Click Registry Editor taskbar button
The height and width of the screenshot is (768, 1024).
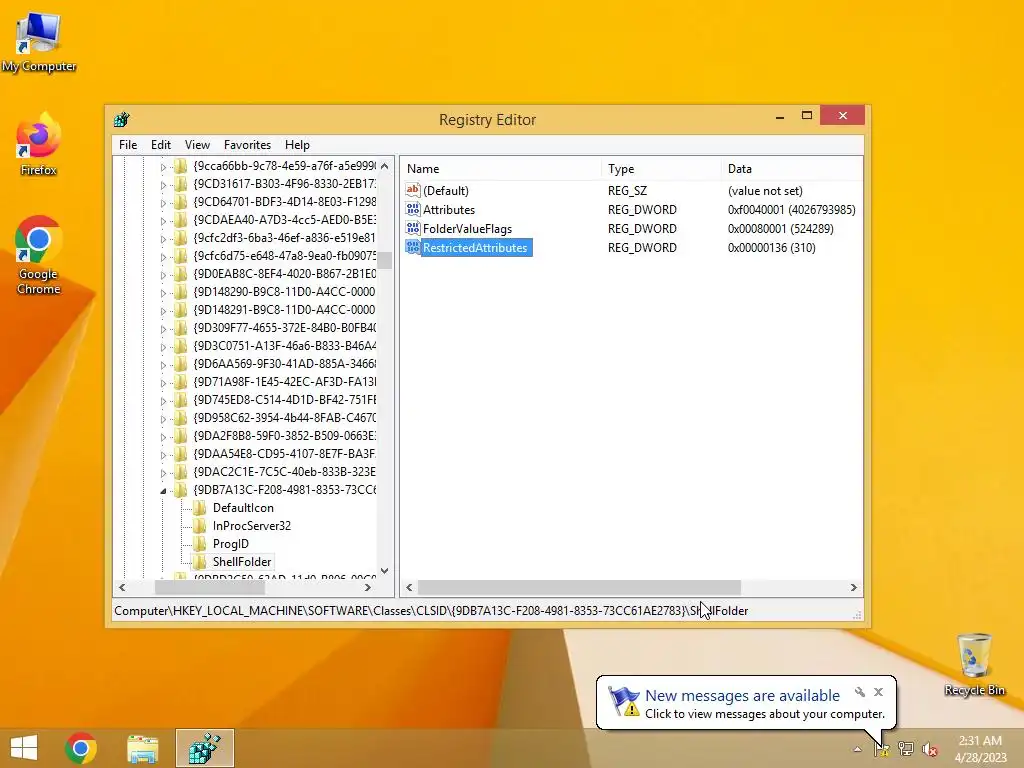(x=204, y=748)
